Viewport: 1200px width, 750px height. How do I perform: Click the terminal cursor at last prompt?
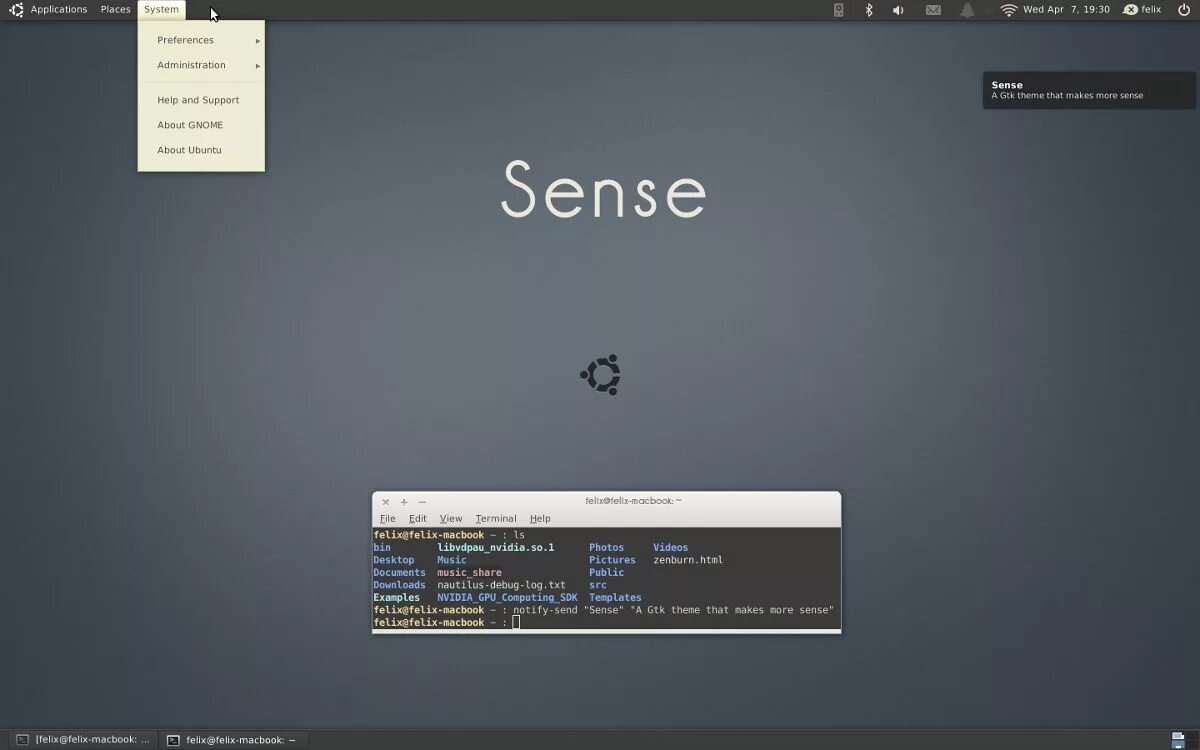[x=516, y=623]
